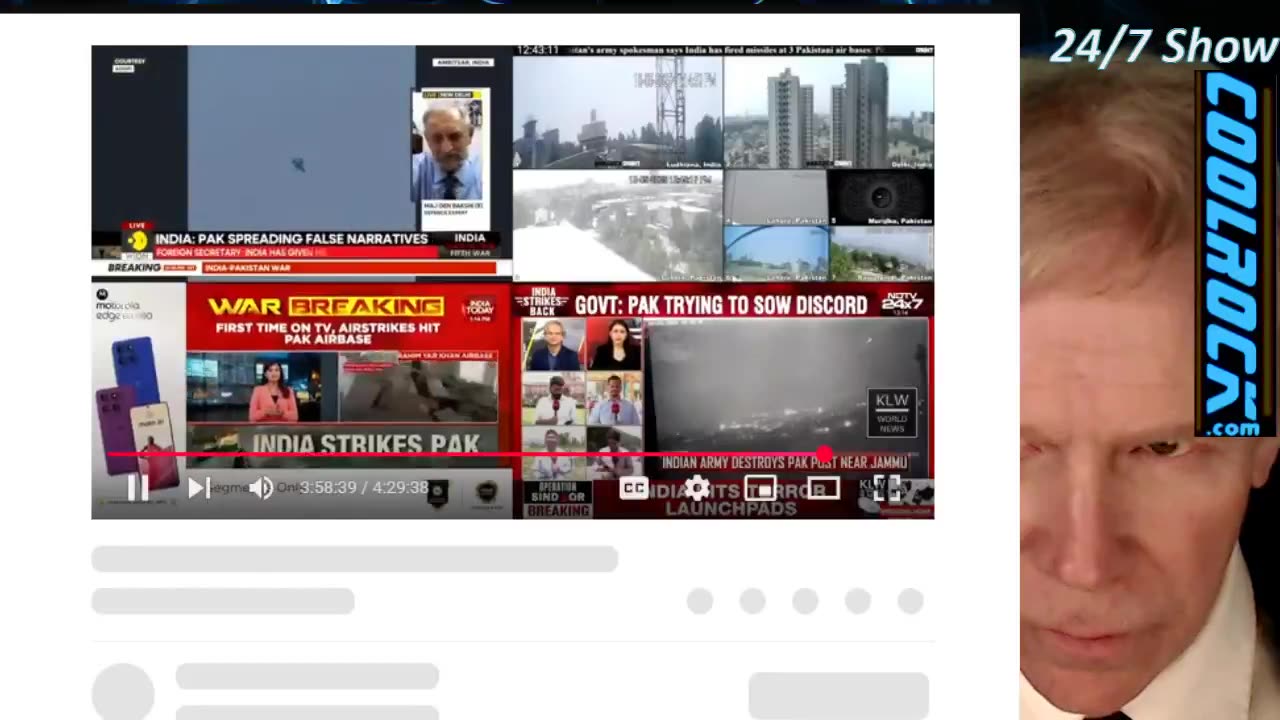Click 'GOVT: PAK TRYING TO SOW DISCORD' feed
The width and height of the screenshot is (1280, 720).
pos(724,400)
